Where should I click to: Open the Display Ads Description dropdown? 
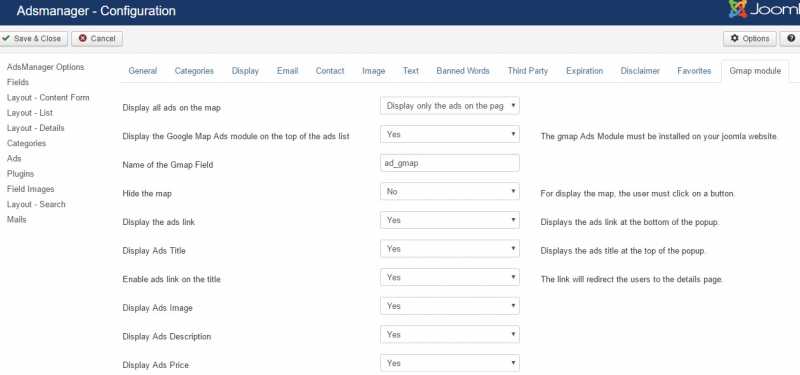[x=450, y=334]
